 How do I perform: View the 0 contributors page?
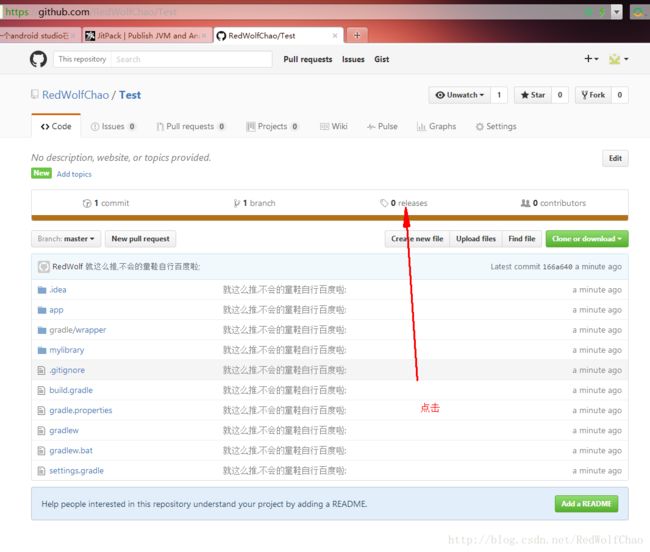click(x=553, y=203)
